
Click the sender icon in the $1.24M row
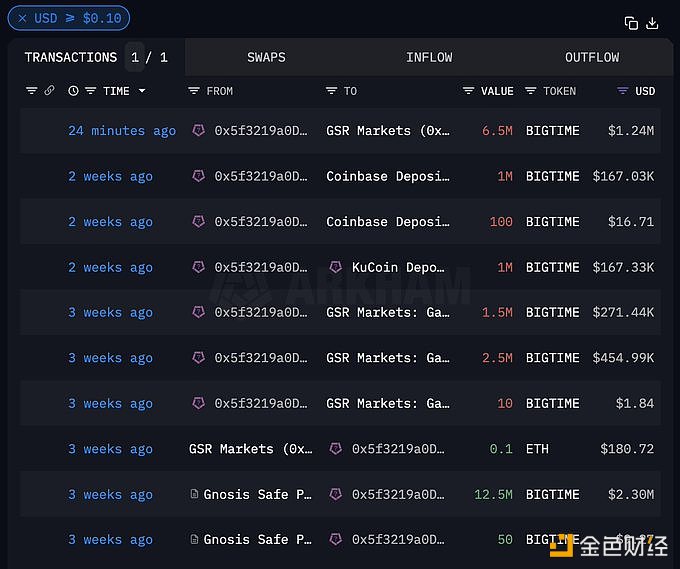click(x=199, y=130)
